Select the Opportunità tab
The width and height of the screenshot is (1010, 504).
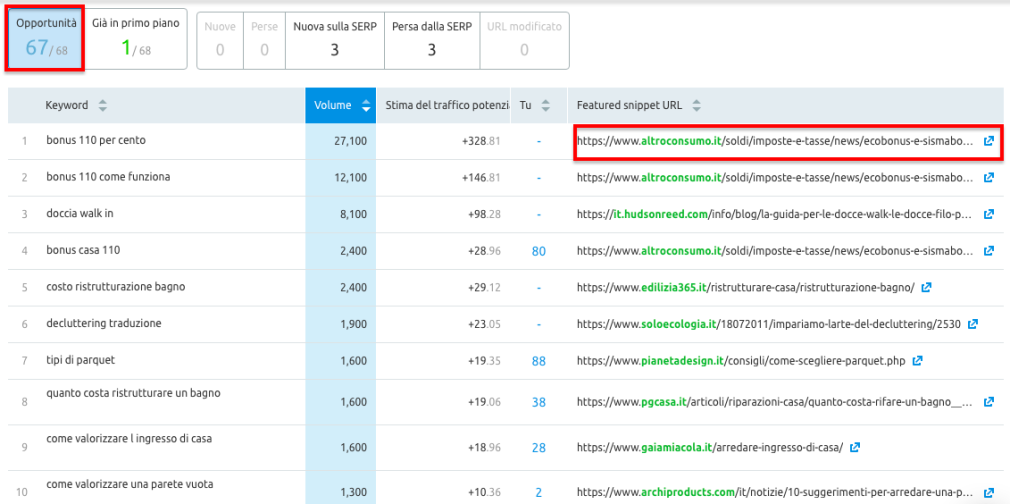pos(42,36)
